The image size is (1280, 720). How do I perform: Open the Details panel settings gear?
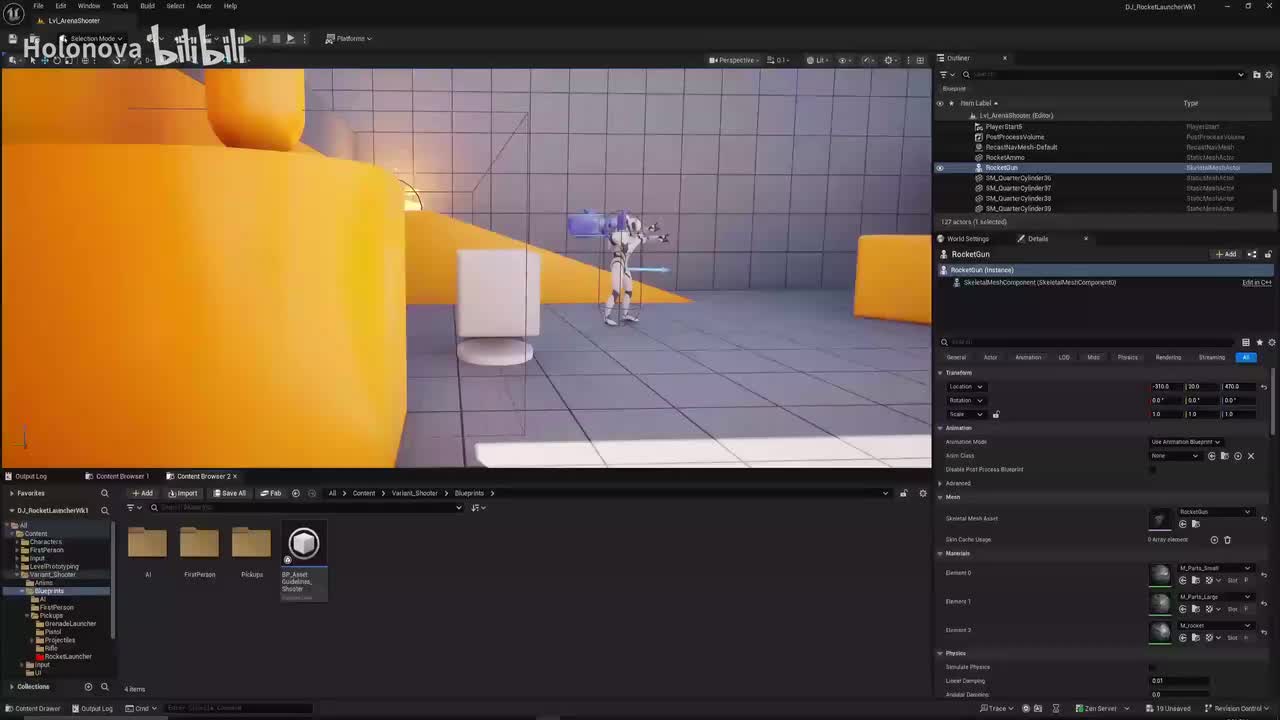click(x=1271, y=342)
